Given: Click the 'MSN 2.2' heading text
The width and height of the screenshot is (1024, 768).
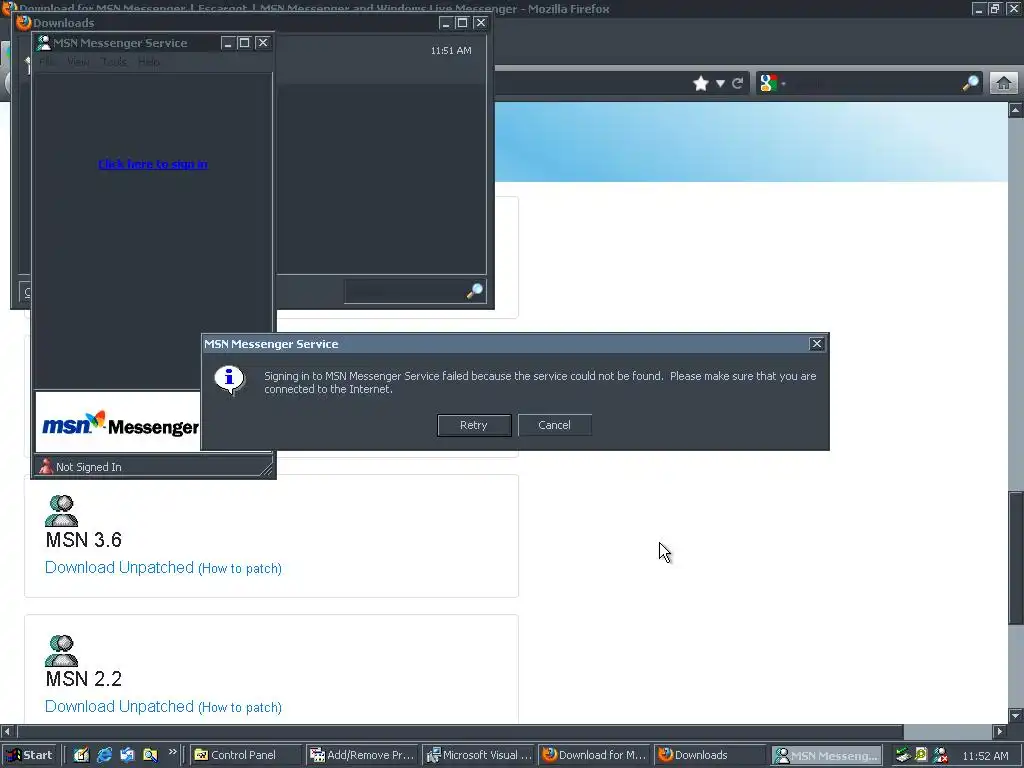Looking at the screenshot, I should pyautogui.click(x=84, y=679).
